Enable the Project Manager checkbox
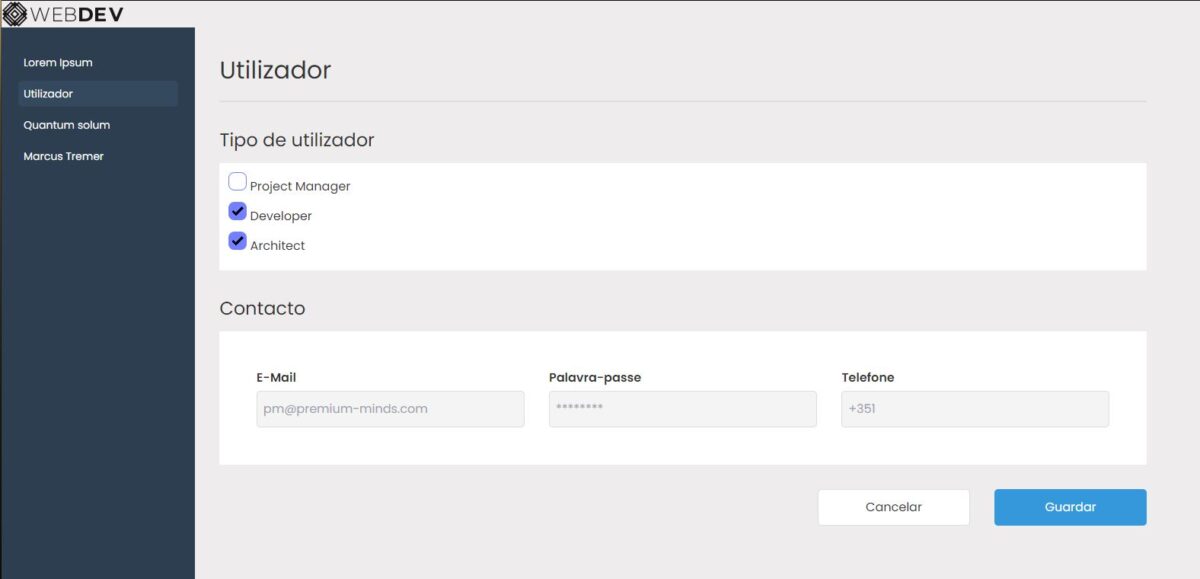The width and height of the screenshot is (1200, 579). 238,182
